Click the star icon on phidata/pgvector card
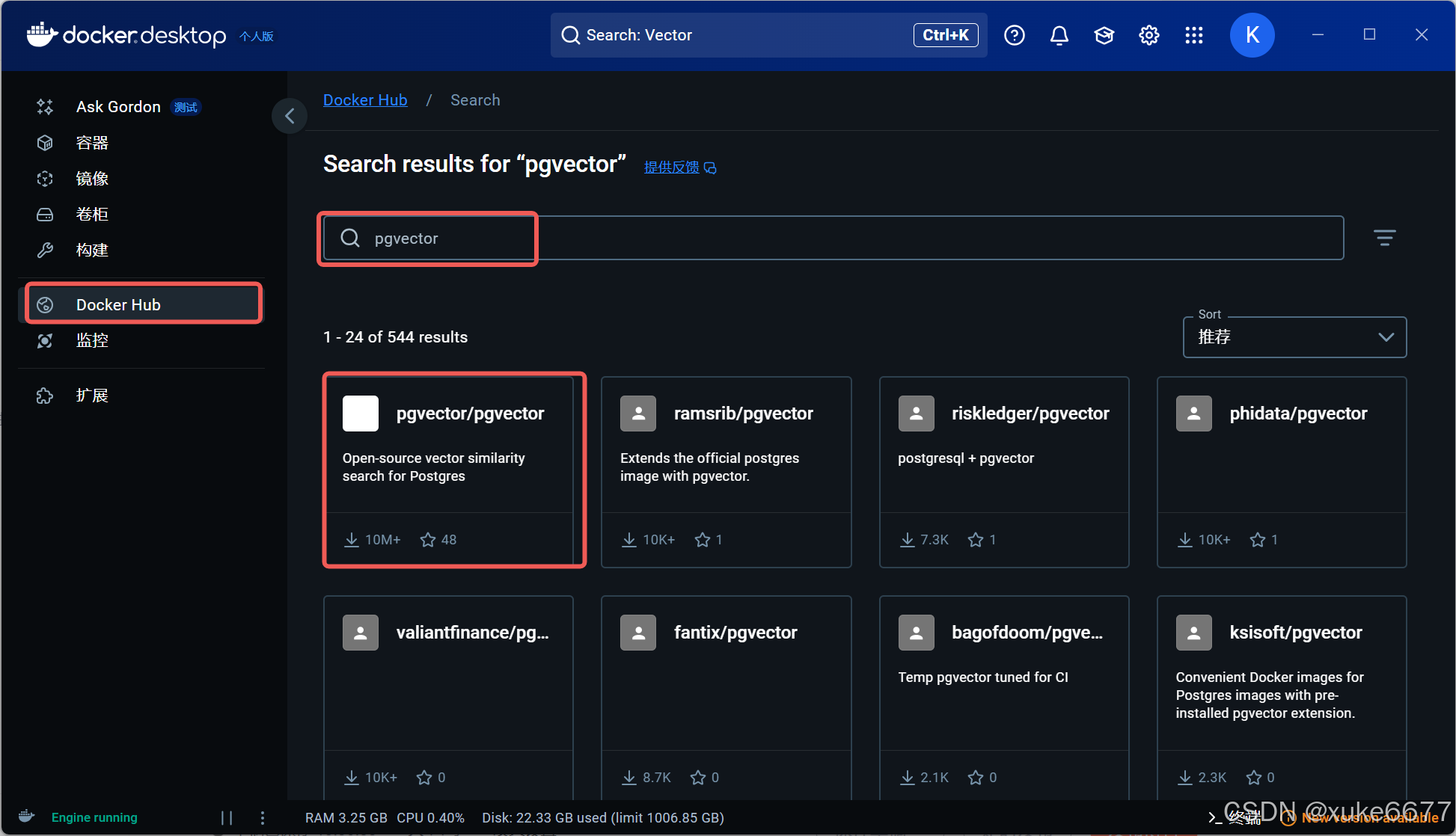The width and height of the screenshot is (1456, 836). click(x=1258, y=540)
